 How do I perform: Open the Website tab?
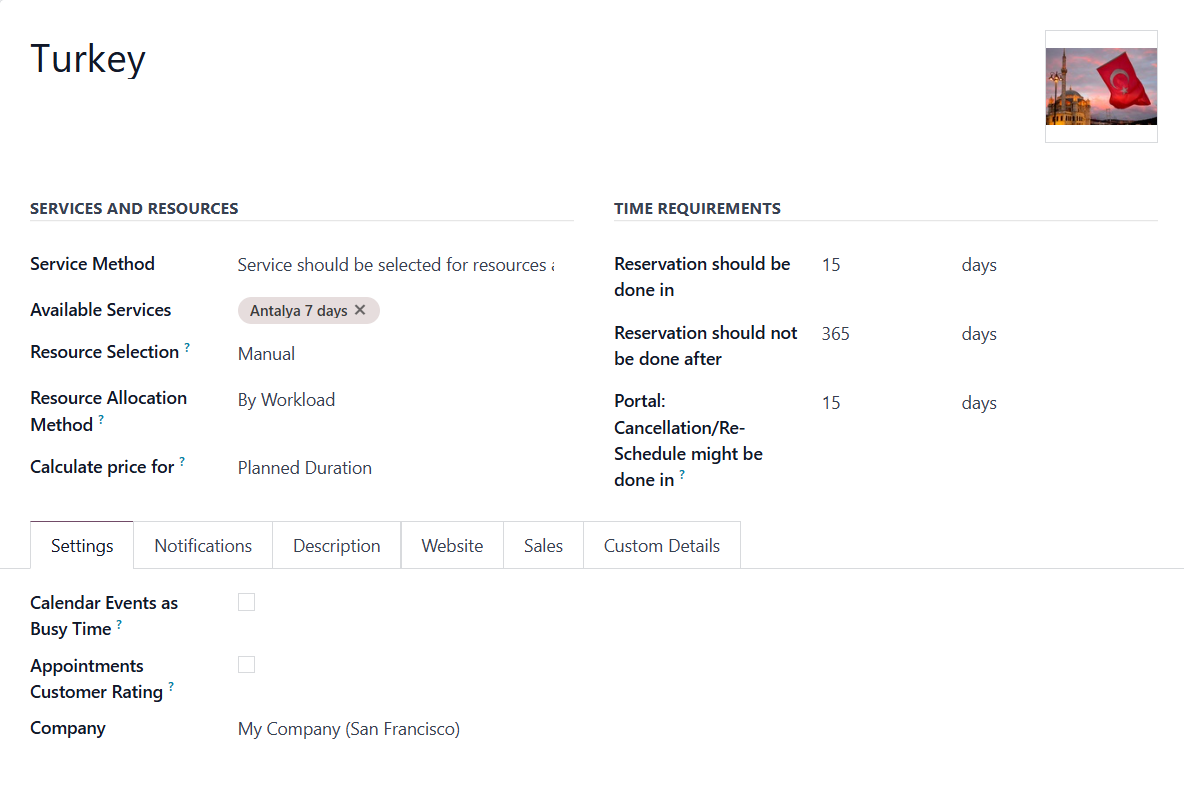tap(452, 545)
